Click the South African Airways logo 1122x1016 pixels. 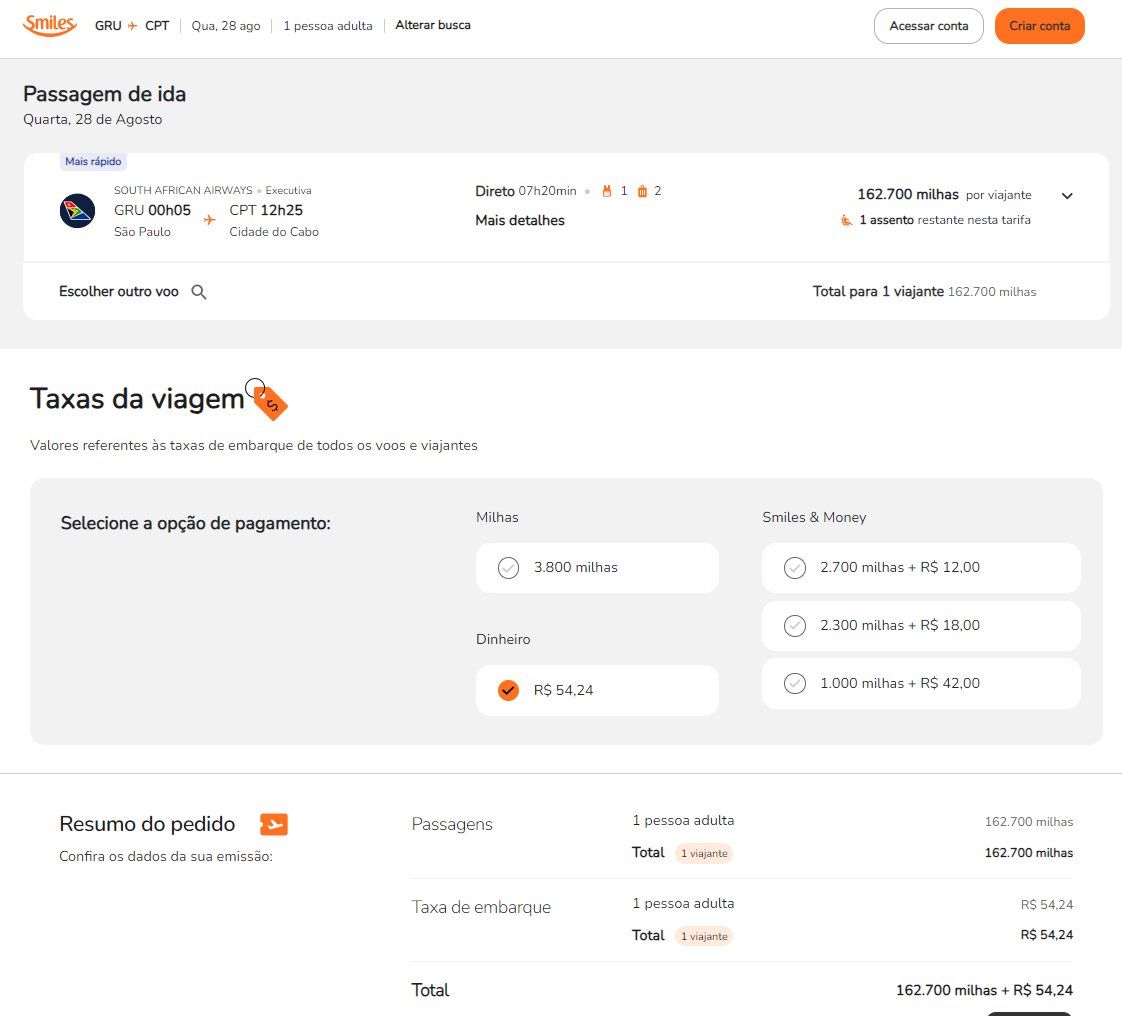(x=77, y=211)
